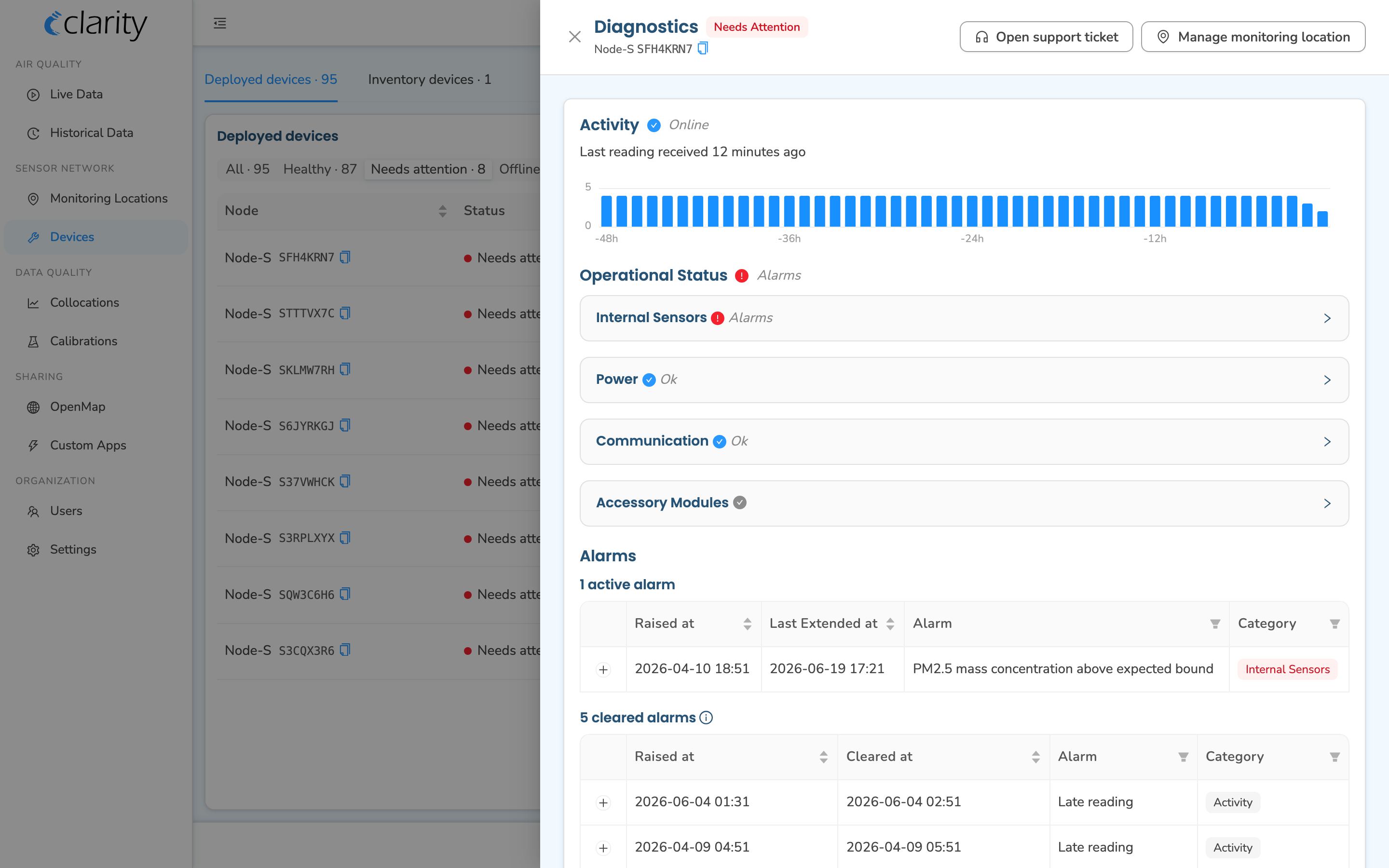Copy ID of node S6JYRKGJ
Image resolution: width=1389 pixels, height=868 pixels.
(x=345, y=425)
